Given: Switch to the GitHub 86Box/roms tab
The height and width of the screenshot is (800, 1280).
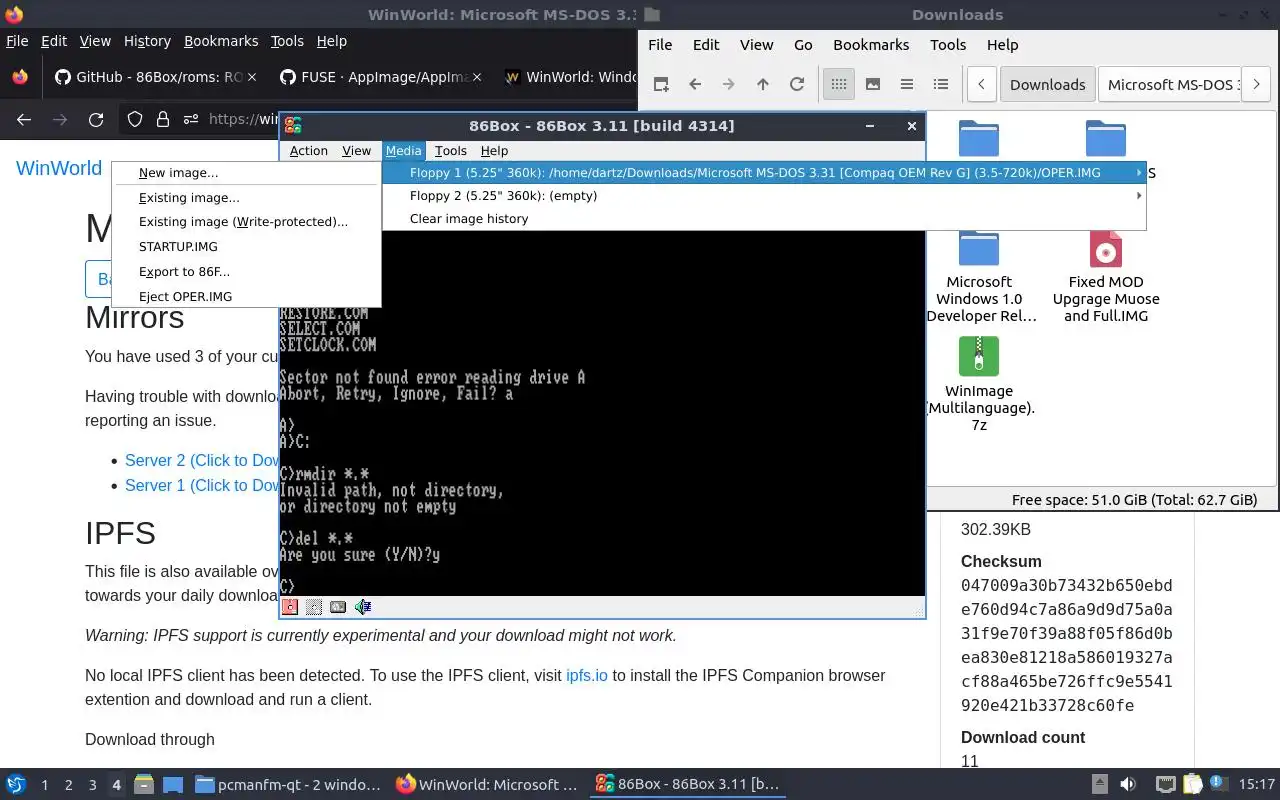Looking at the screenshot, I should (x=157, y=77).
